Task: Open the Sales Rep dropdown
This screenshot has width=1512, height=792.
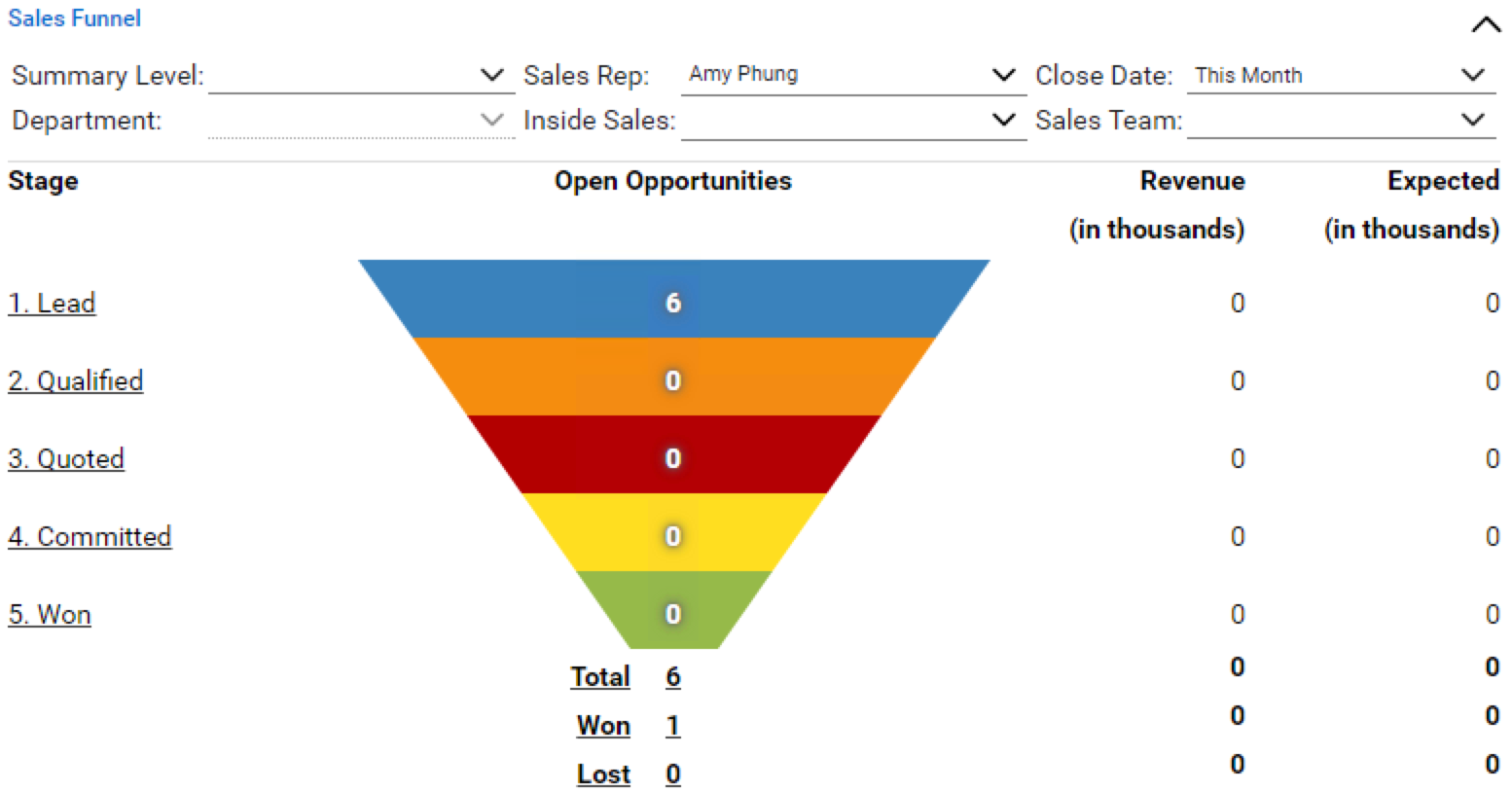Action: pyautogui.click(x=852, y=75)
